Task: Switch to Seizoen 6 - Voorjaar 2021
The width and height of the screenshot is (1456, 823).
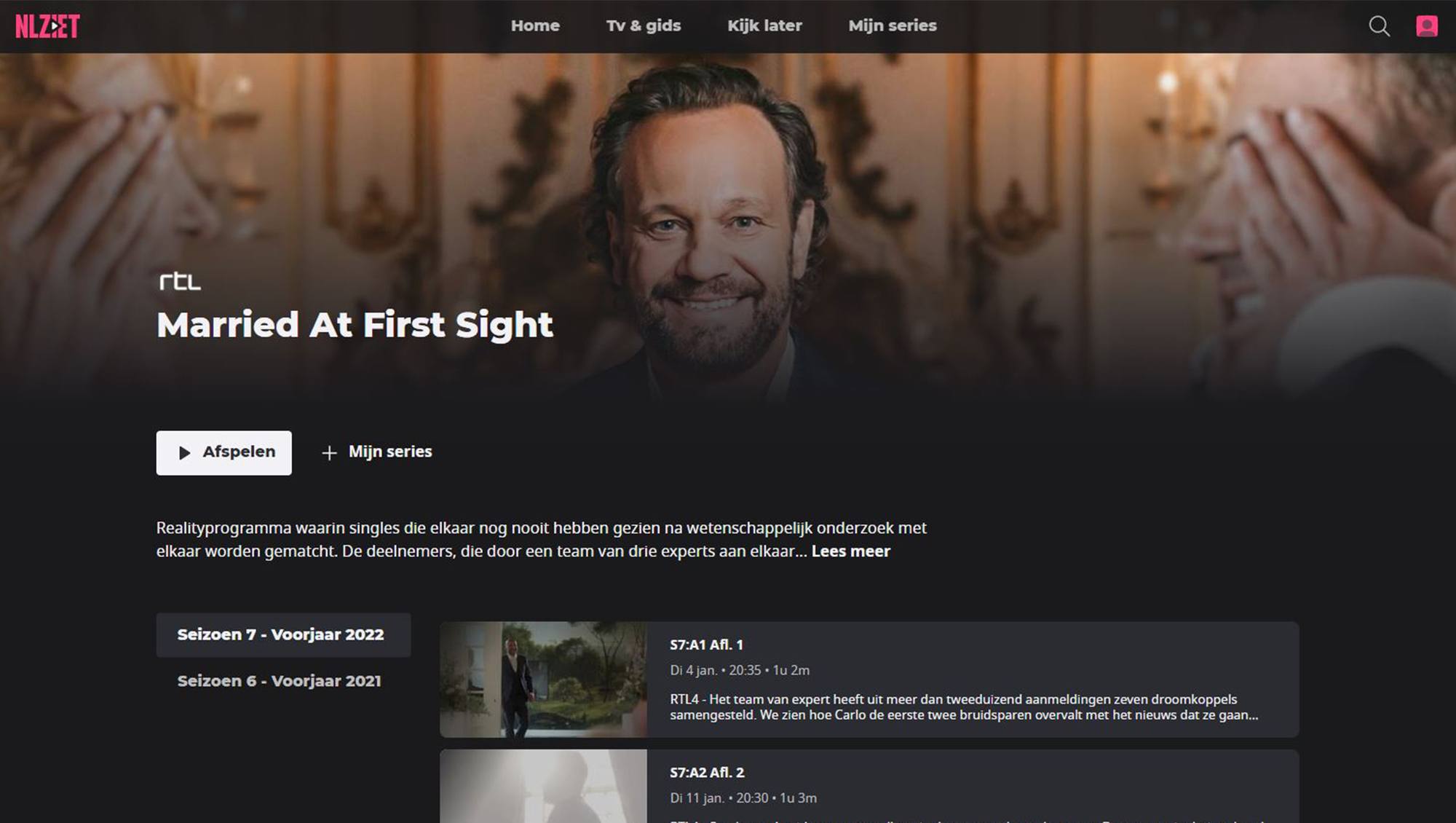Action: (x=279, y=681)
